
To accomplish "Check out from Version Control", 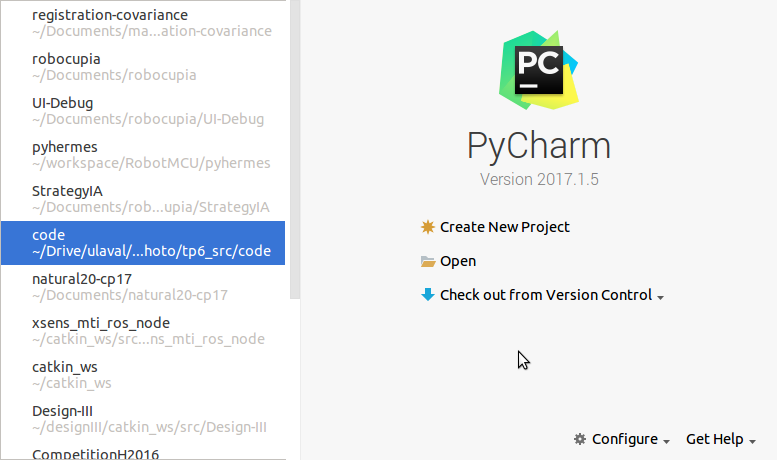I will [546, 295].
